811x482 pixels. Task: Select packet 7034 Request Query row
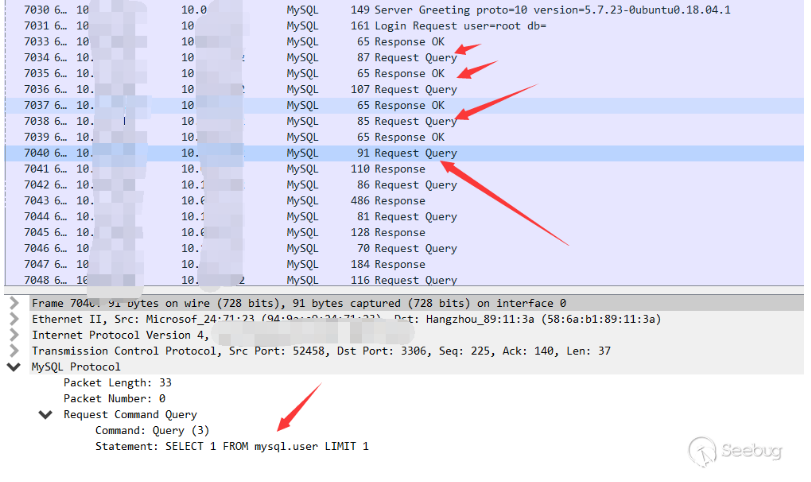400,58
